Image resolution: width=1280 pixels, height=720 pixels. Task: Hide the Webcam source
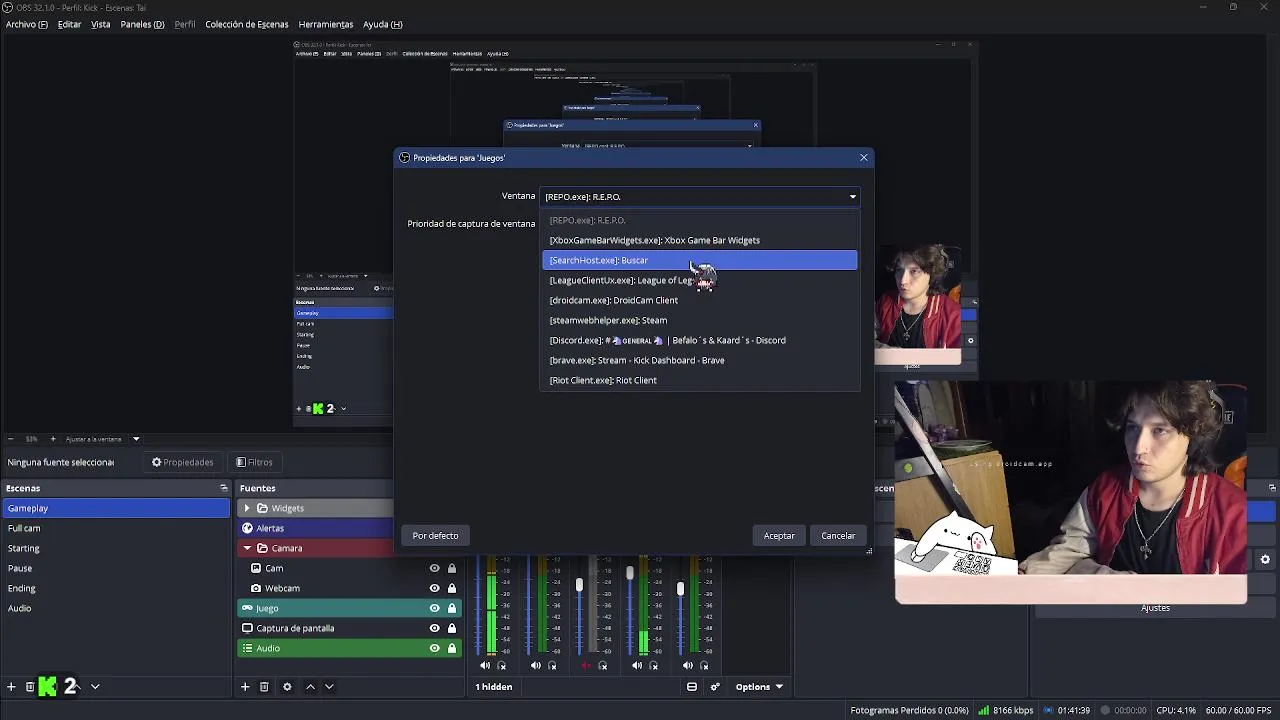(x=434, y=588)
